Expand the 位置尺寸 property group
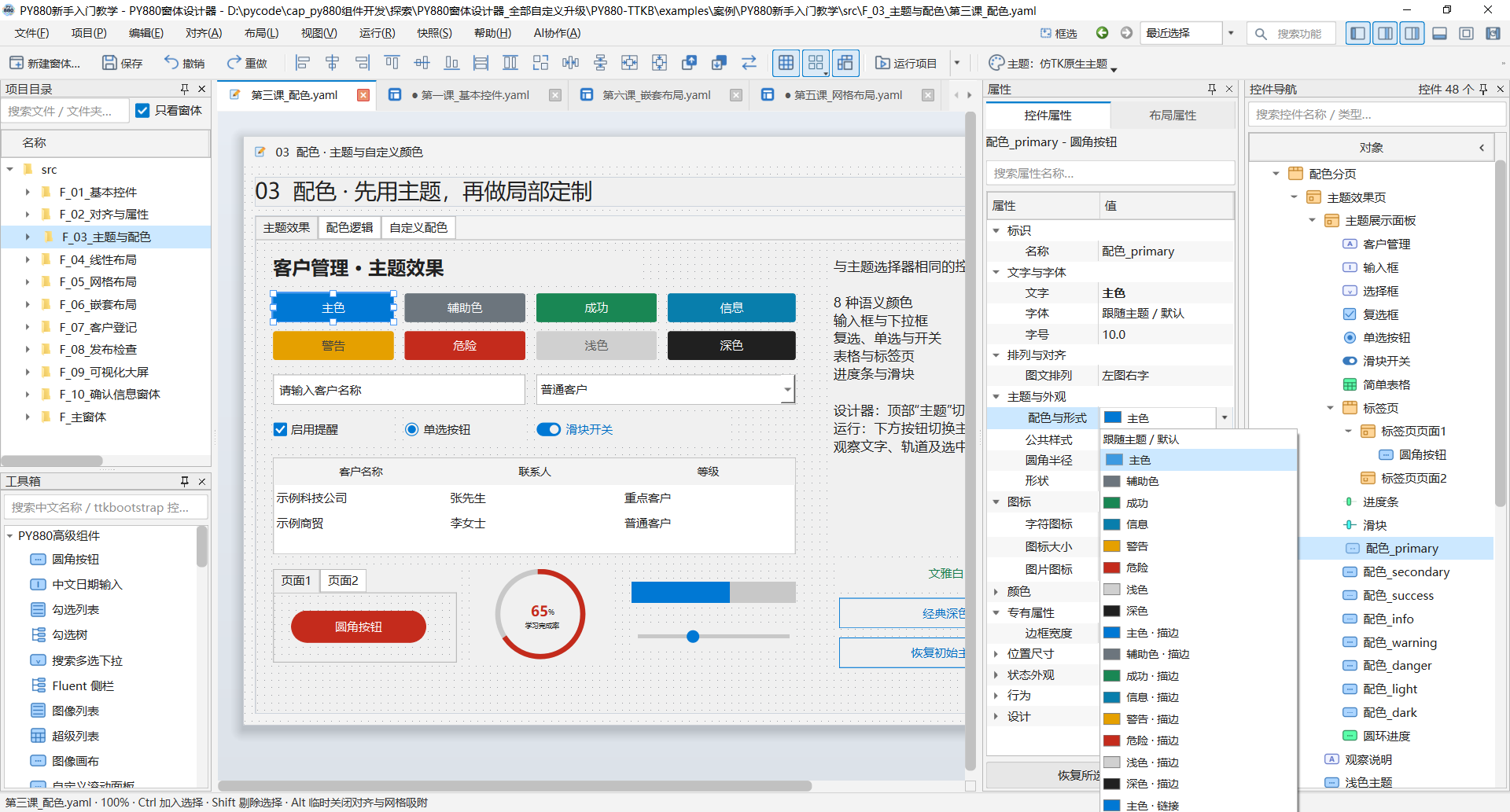 point(996,653)
